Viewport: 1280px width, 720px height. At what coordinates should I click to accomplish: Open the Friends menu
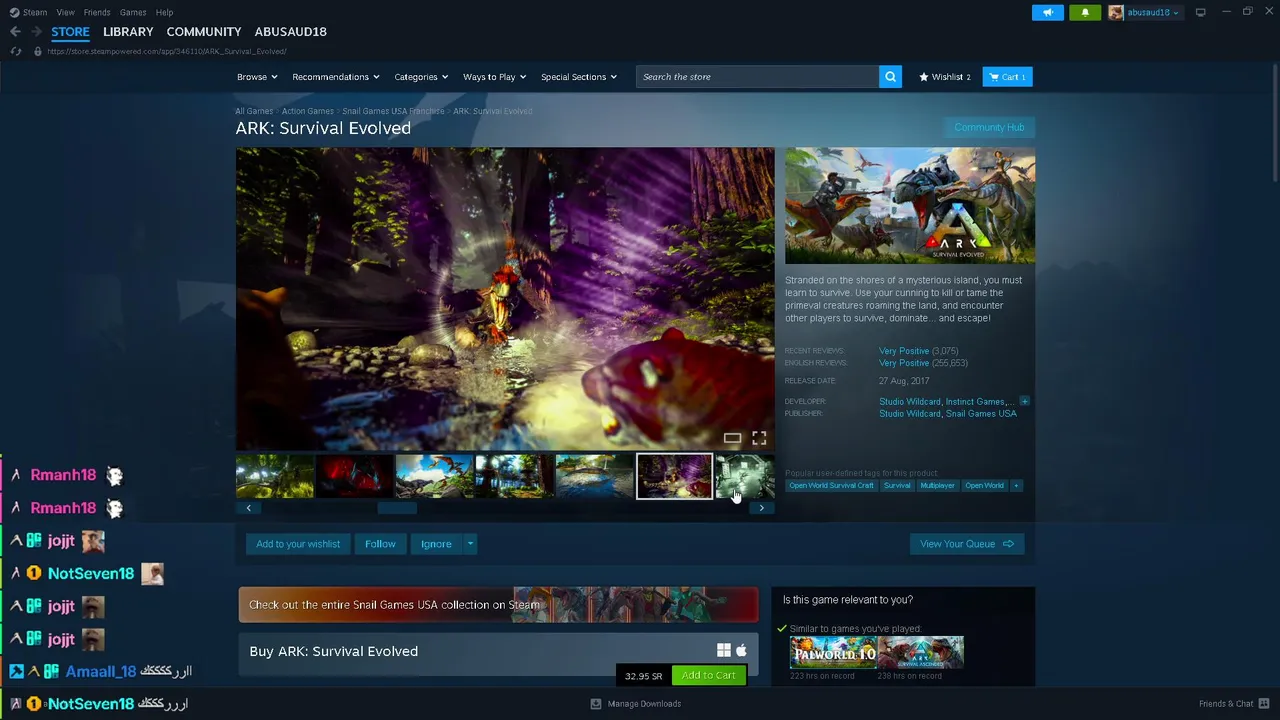pyautogui.click(x=97, y=12)
